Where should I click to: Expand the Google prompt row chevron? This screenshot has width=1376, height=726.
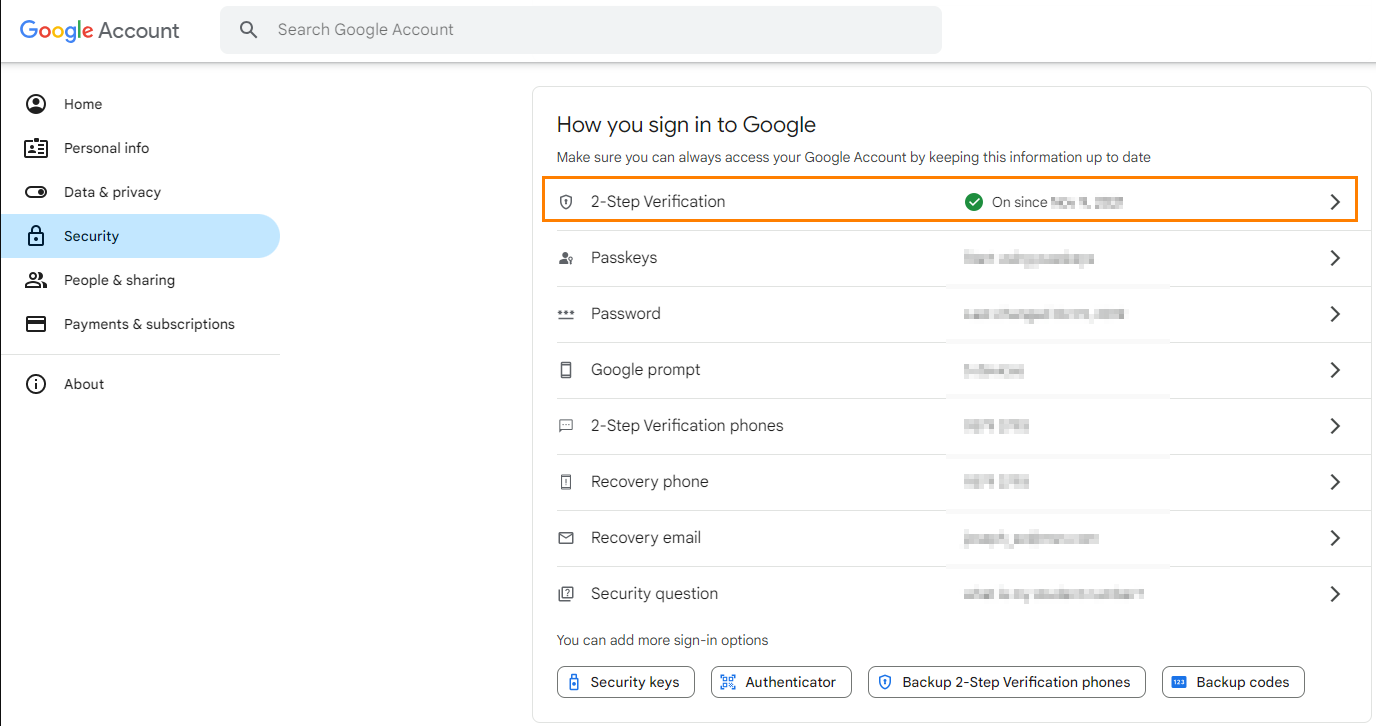tap(1335, 370)
